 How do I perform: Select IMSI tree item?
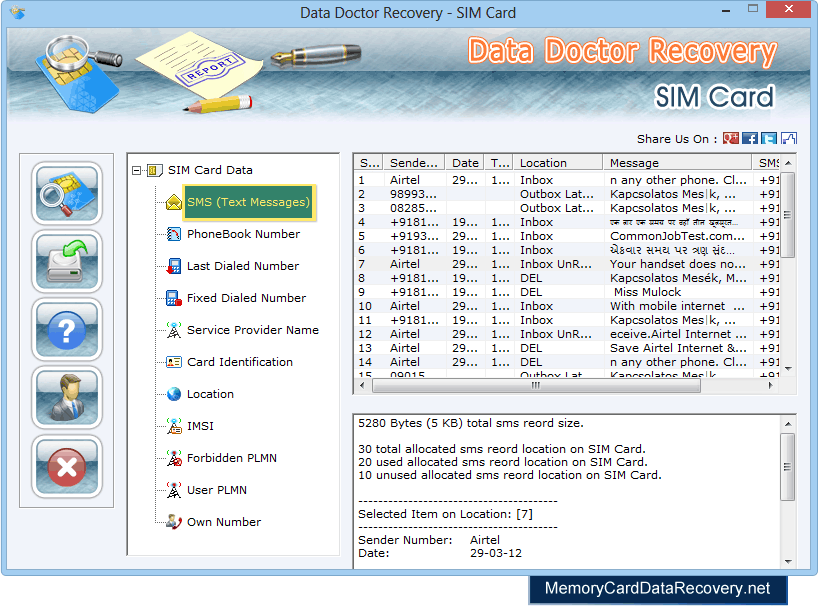coord(200,426)
